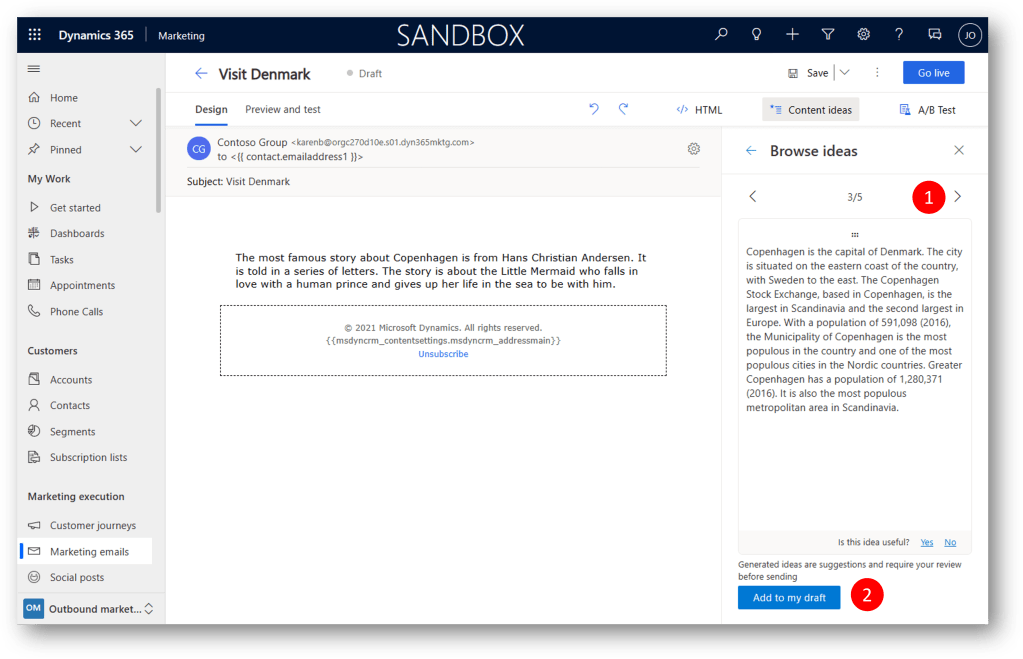The image size is (1023, 659).
Task: Expand the Pinned section chevron
Action: coord(136,149)
